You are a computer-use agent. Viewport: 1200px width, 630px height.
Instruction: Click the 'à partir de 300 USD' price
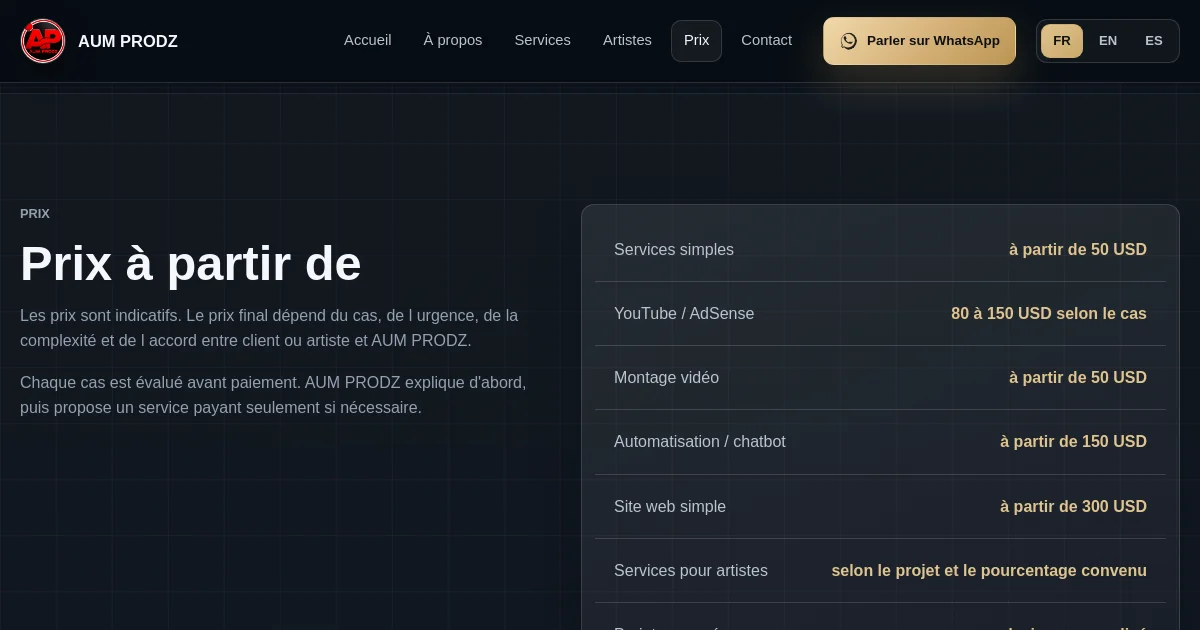(1073, 507)
